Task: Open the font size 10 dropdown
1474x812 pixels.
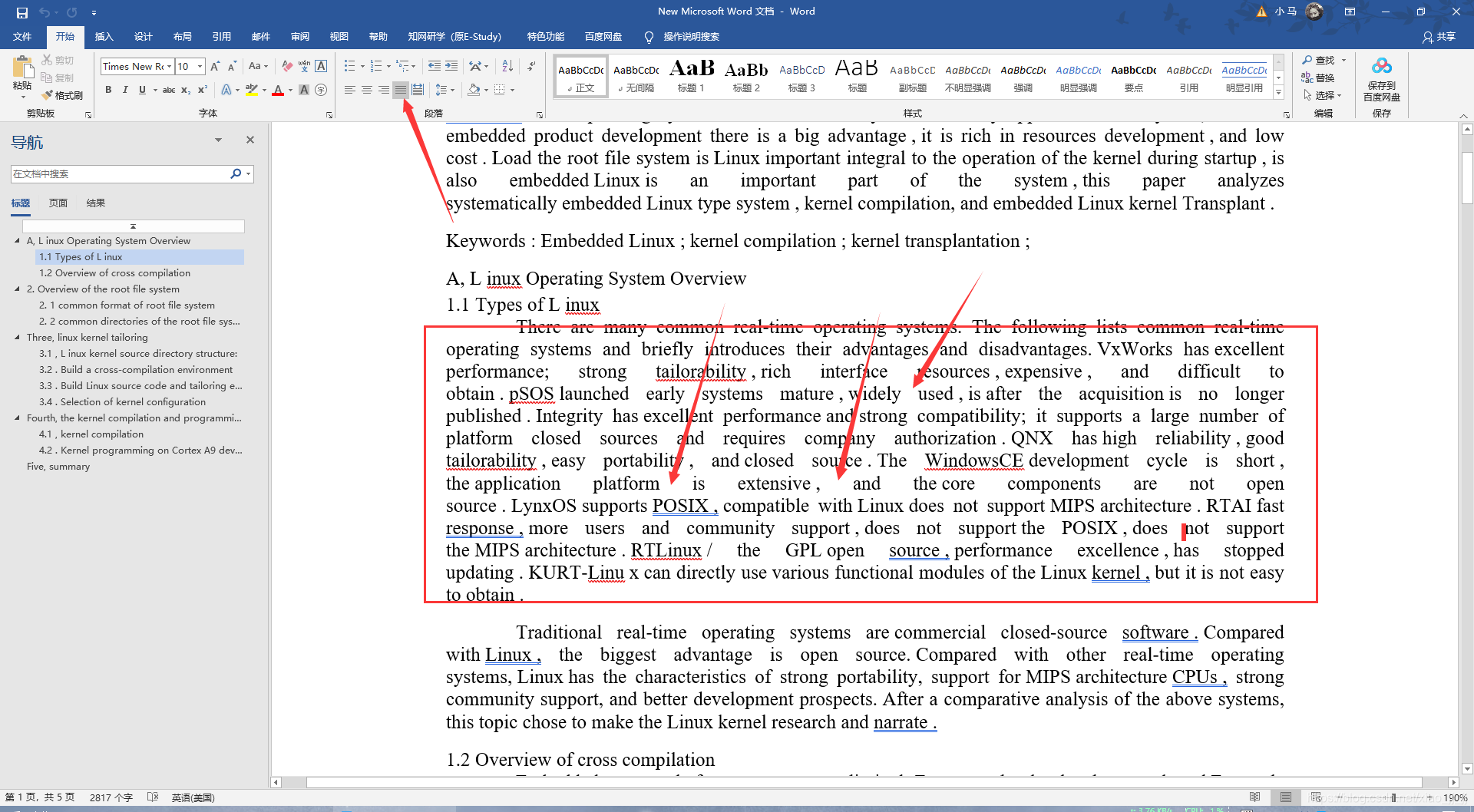Action: 200,67
